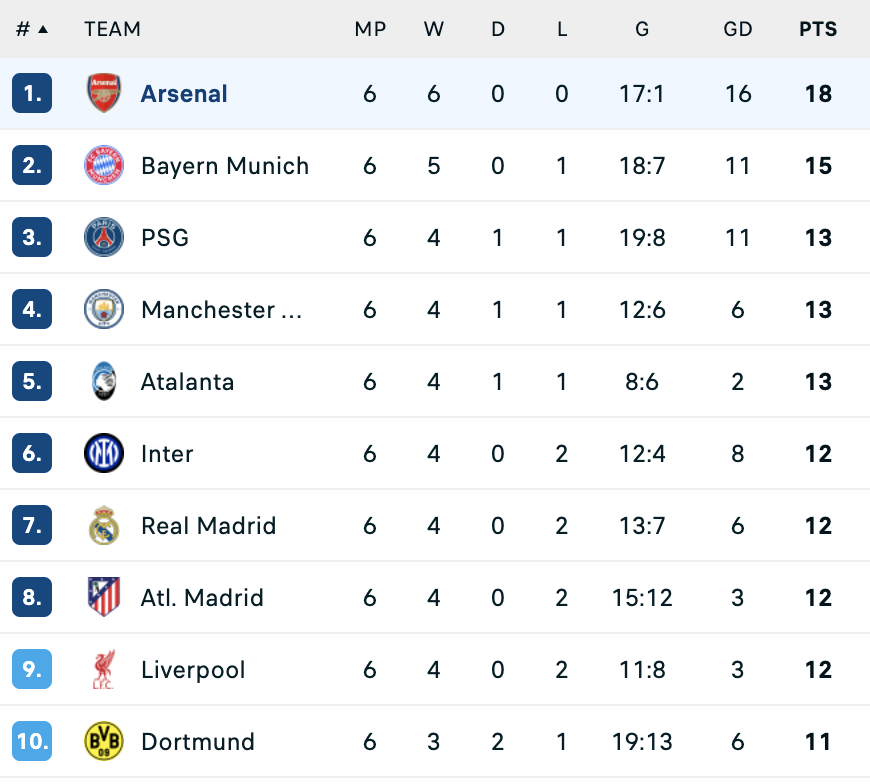Click the Atalanta club logo
This screenshot has height=784, width=870.
click(104, 381)
